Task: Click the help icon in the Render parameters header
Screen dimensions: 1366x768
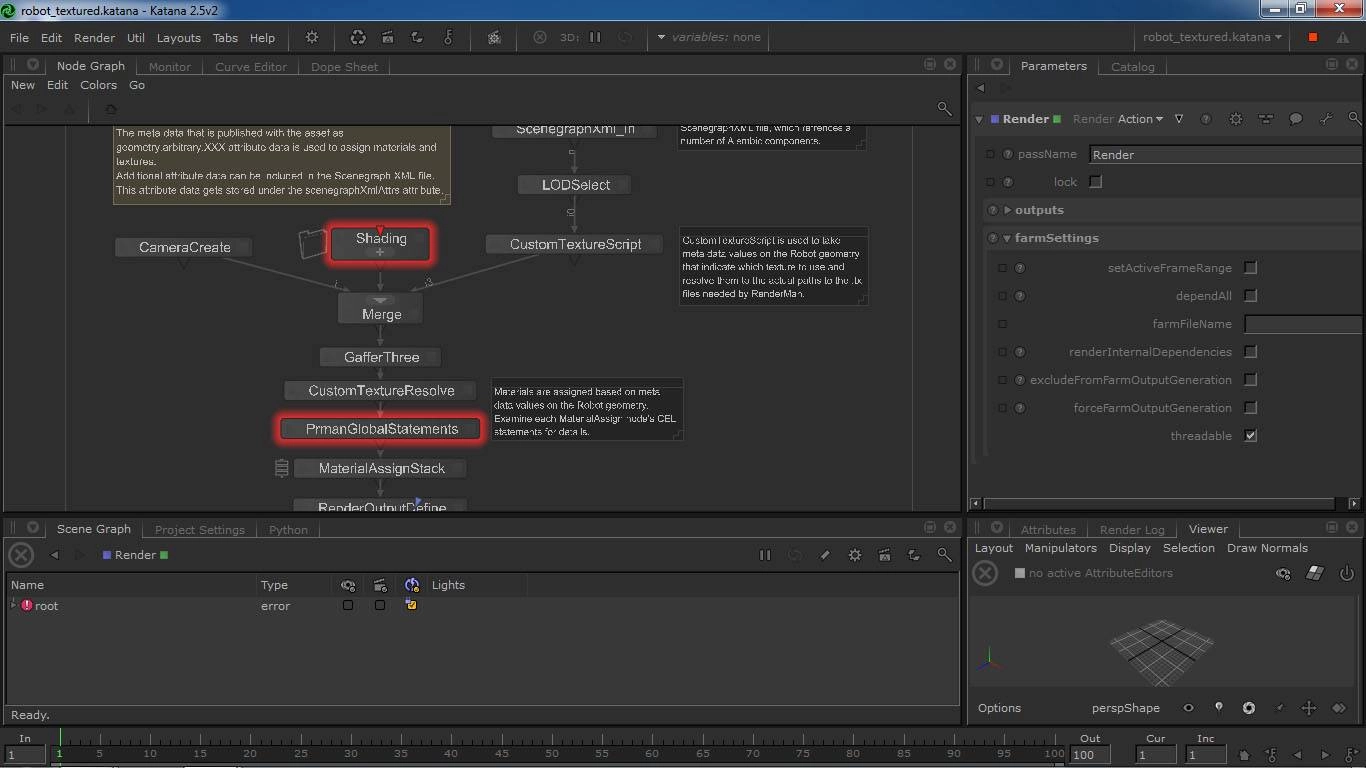Action: coord(1206,119)
